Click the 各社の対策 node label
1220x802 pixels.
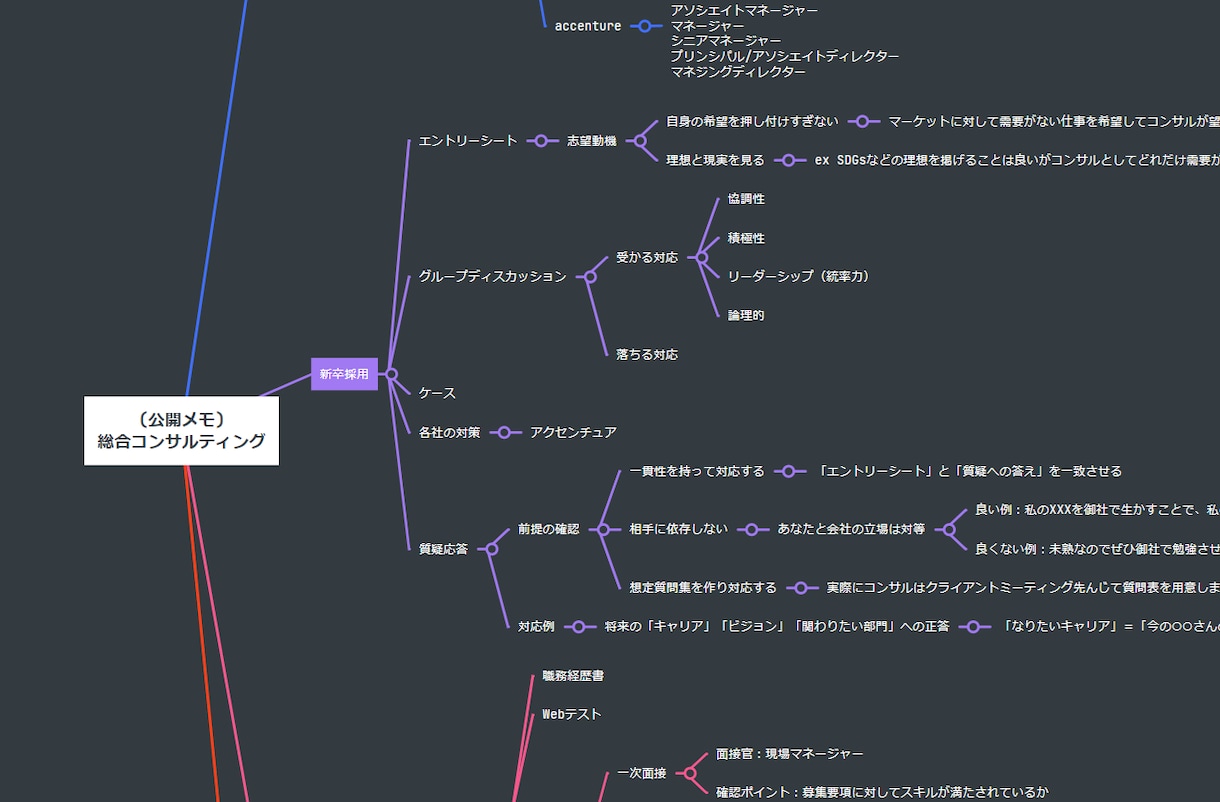tap(449, 433)
